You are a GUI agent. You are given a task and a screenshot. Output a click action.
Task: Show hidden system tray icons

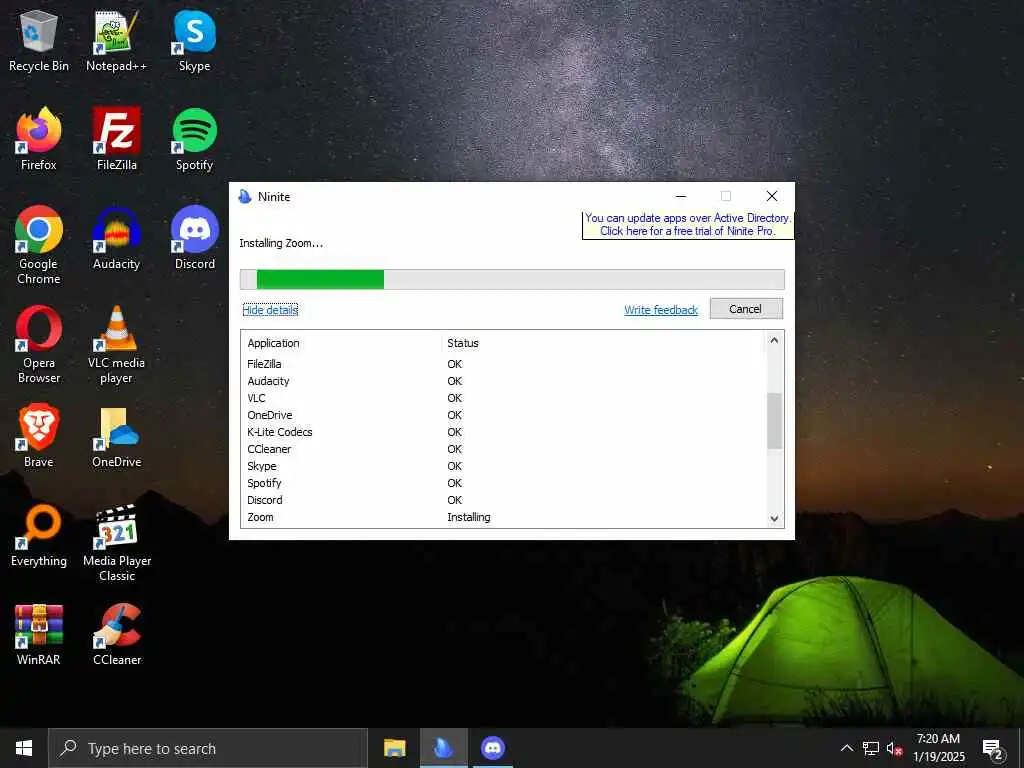tap(846, 748)
